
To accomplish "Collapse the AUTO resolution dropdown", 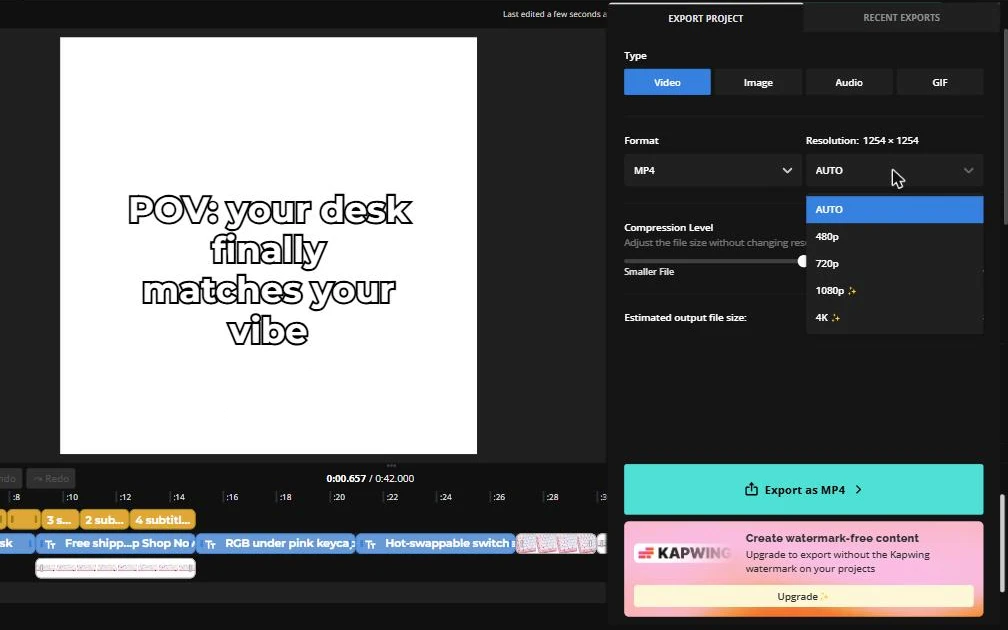I will point(894,170).
